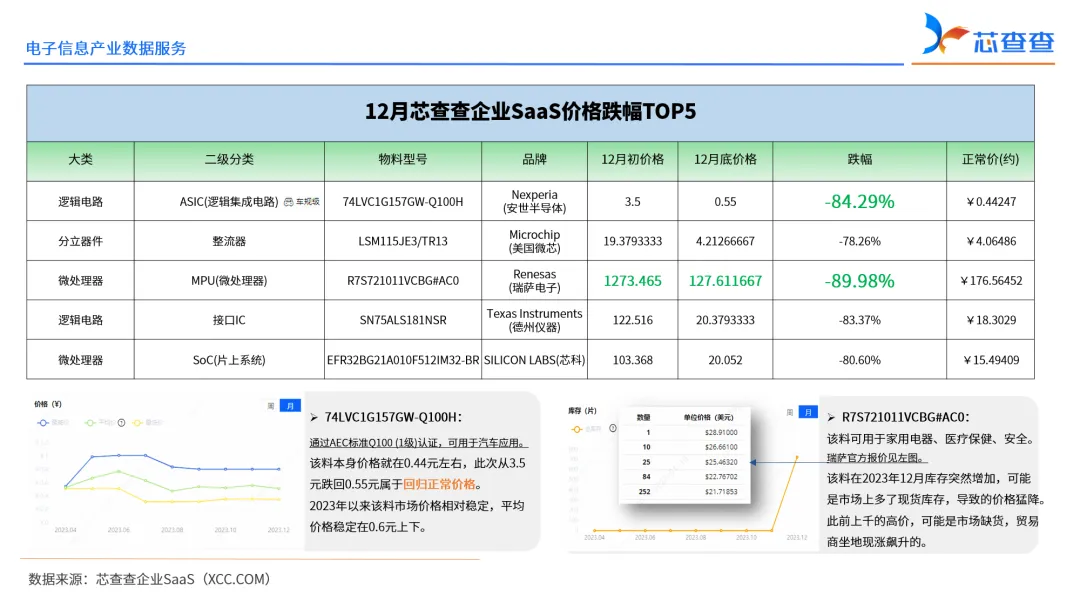Click the part number LSM115JE3/TR13
The height and width of the screenshot is (608, 1080).
pos(403,242)
